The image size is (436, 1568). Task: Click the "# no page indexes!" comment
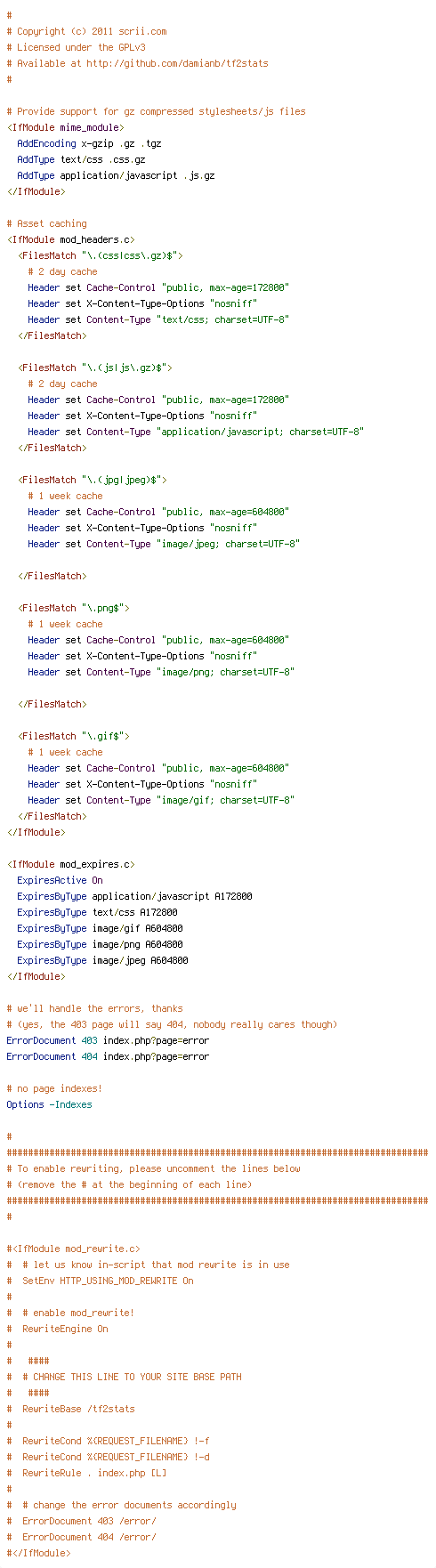click(x=54, y=1088)
